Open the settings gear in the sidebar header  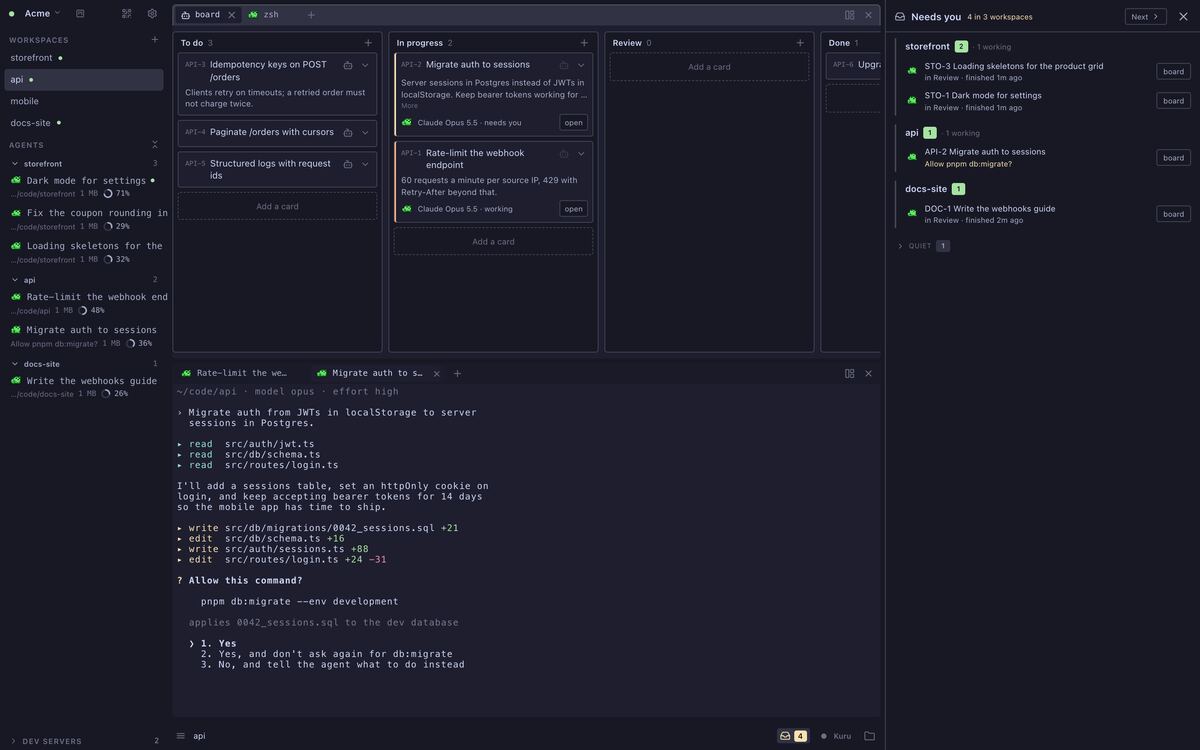(152, 14)
